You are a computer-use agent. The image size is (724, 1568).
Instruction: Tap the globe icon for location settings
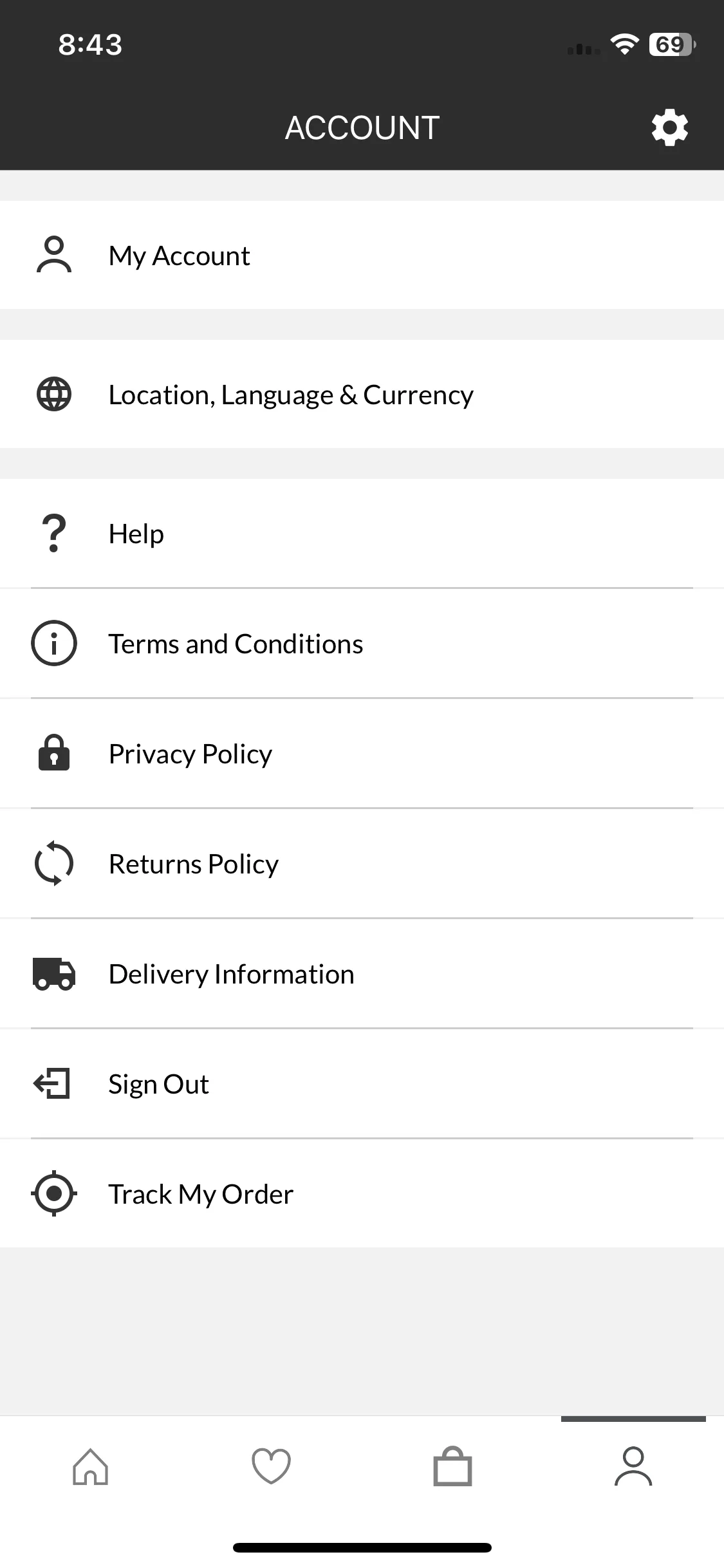pyautogui.click(x=54, y=394)
